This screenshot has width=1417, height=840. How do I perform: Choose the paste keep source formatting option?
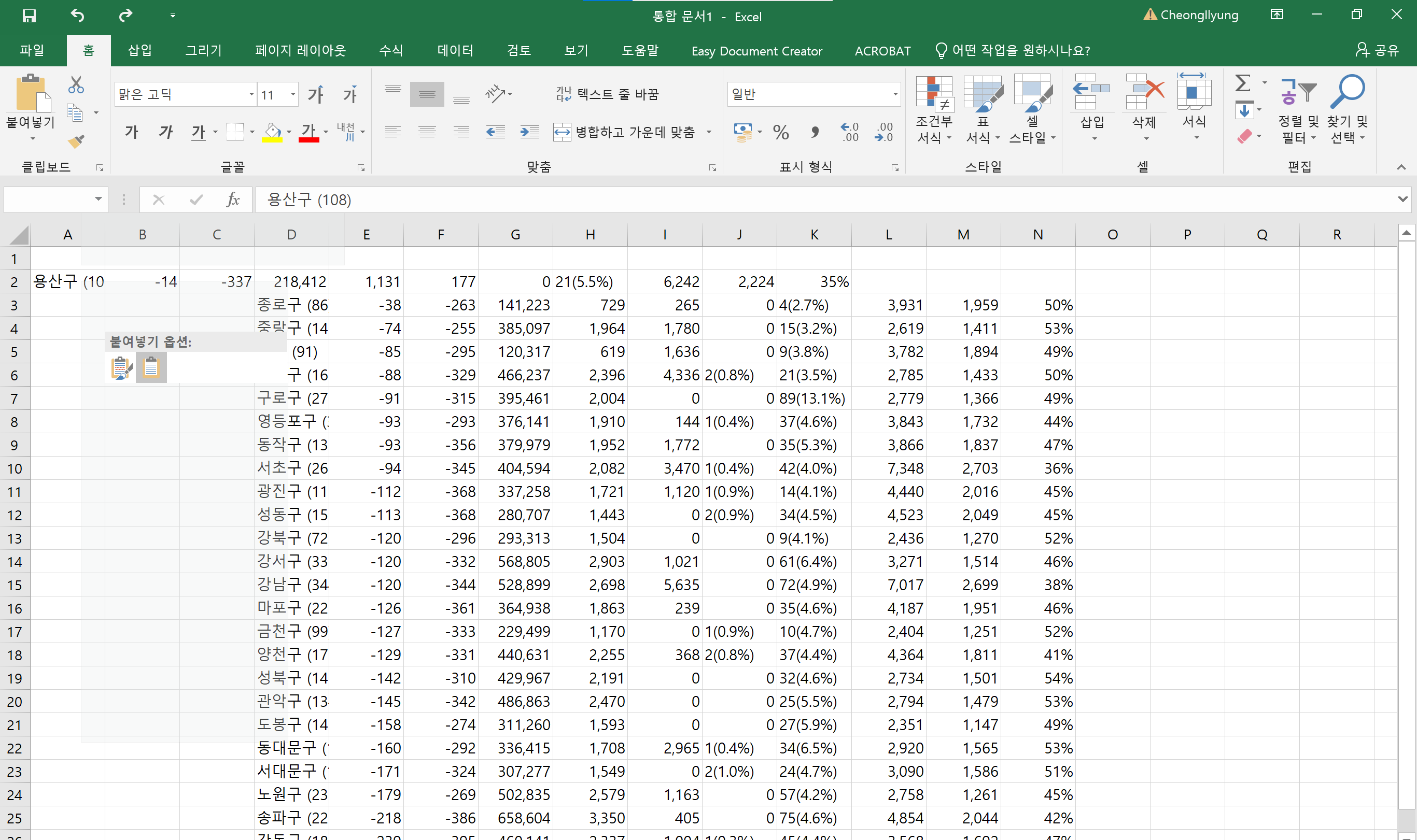tap(121, 368)
